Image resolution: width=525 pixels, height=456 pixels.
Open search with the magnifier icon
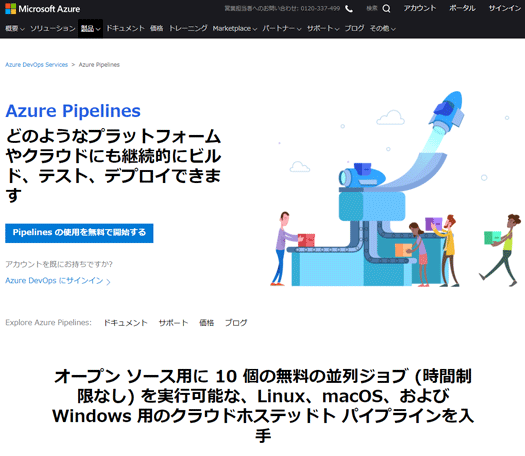[386, 9]
